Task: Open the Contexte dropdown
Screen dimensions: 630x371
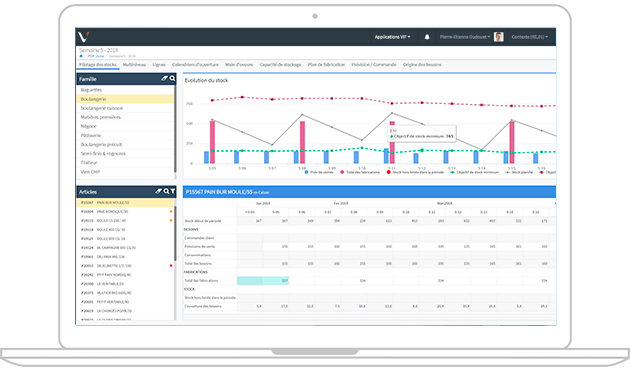Action: pos(530,37)
